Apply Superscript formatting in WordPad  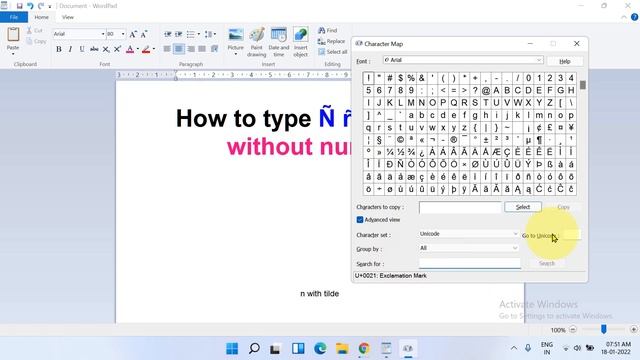tap(118, 49)
